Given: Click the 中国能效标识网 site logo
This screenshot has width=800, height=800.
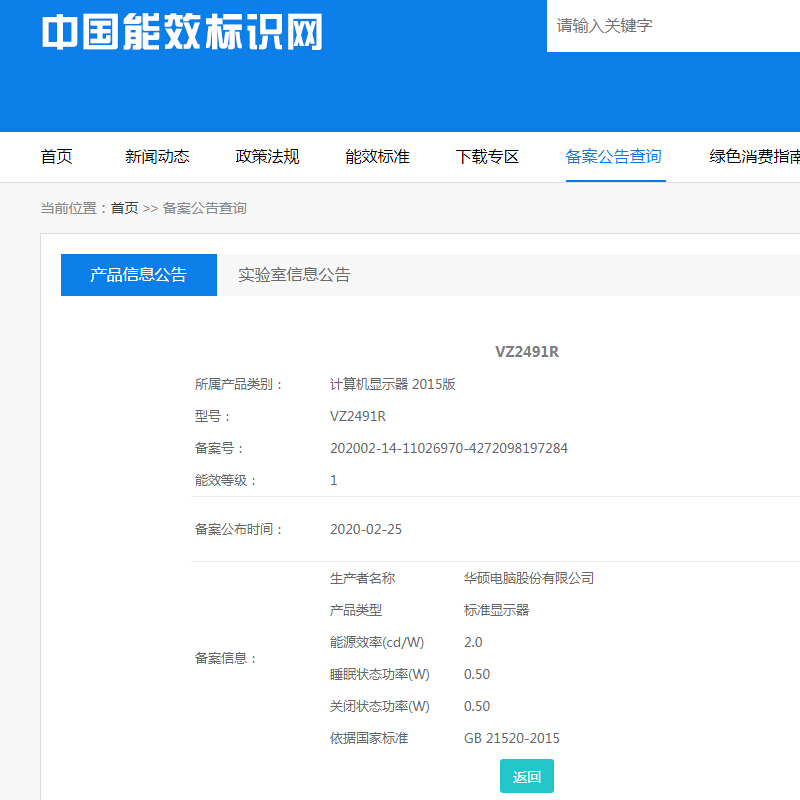Looking at the screenshot, I should (182, 32).
